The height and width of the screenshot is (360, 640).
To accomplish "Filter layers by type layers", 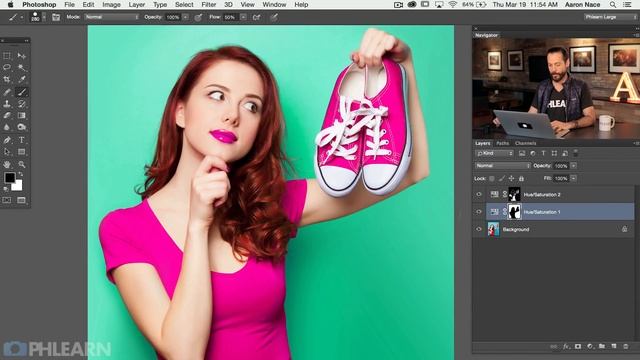I will [x=543, y=153].
